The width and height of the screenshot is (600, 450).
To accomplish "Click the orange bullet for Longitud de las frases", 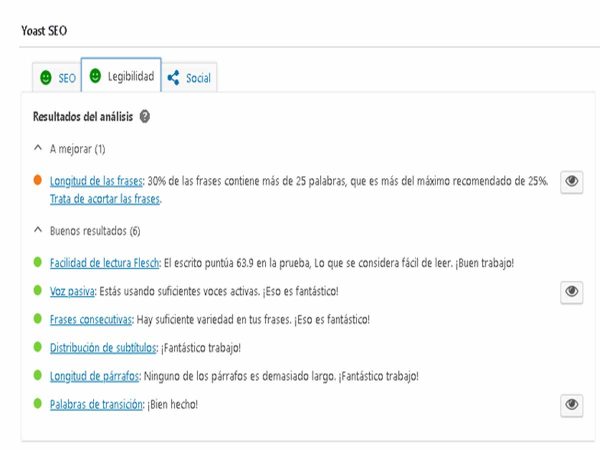I will tap(37, 181).
